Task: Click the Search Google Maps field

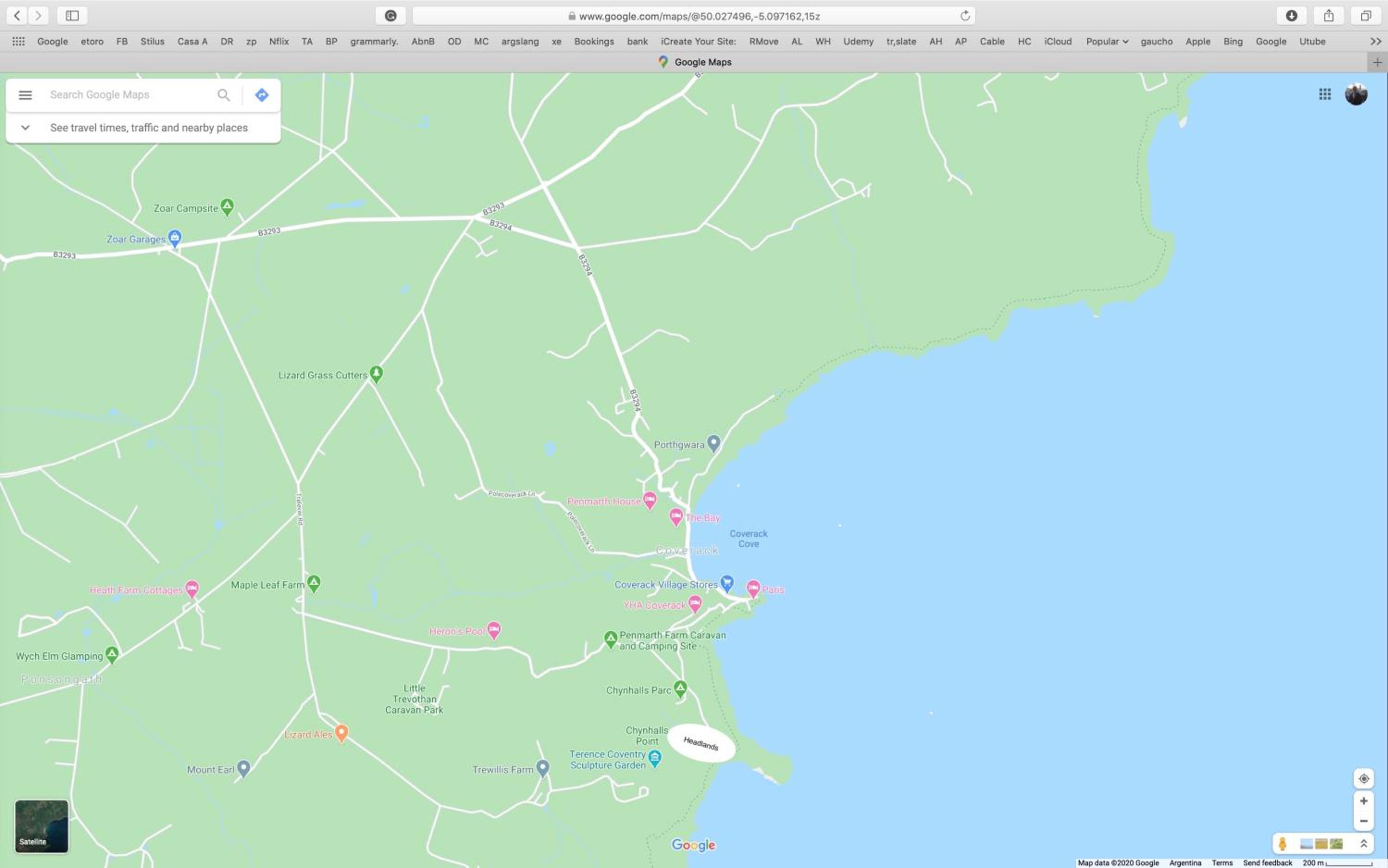Action: 129,95
